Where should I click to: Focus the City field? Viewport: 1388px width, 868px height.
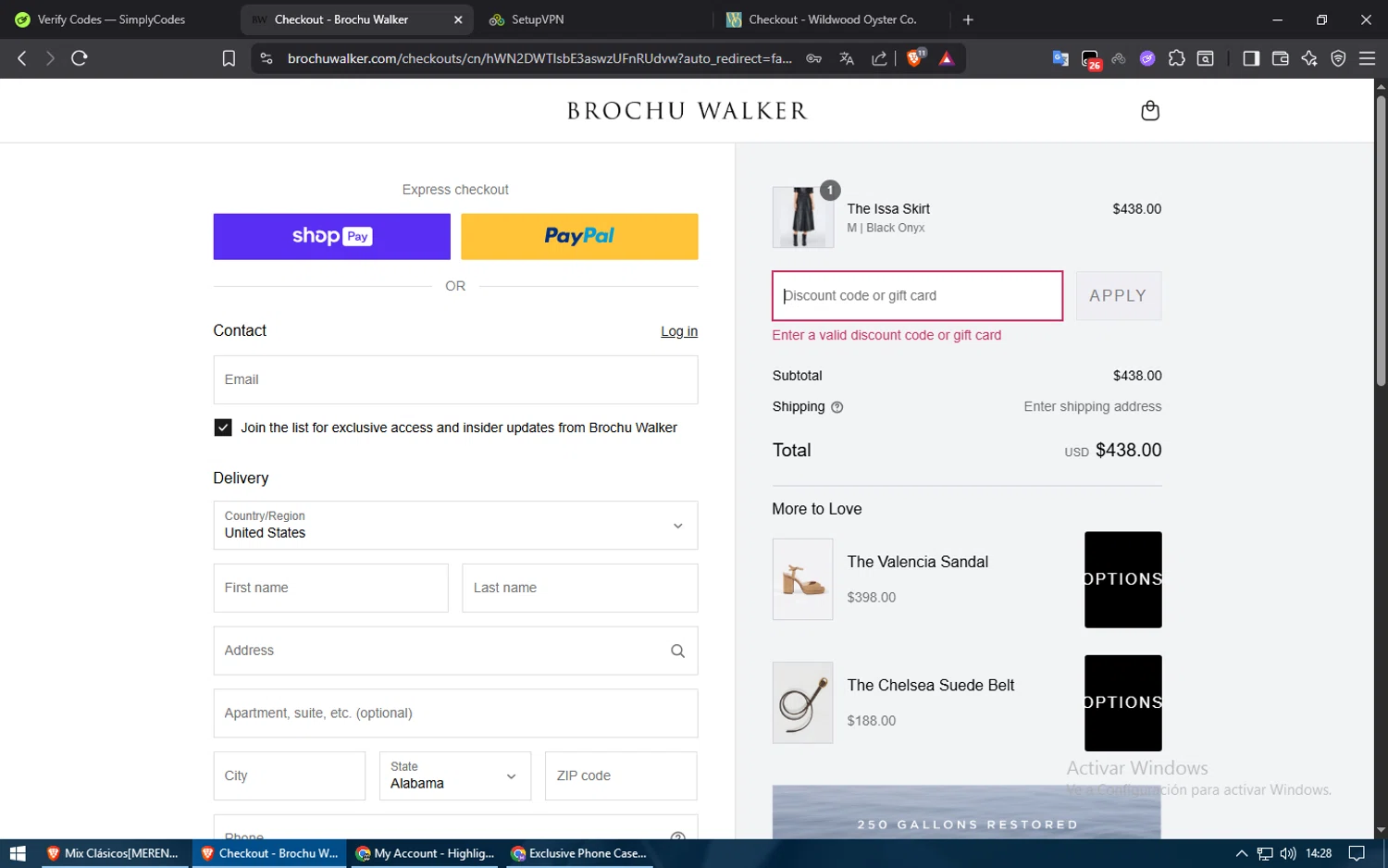(290, 775)
